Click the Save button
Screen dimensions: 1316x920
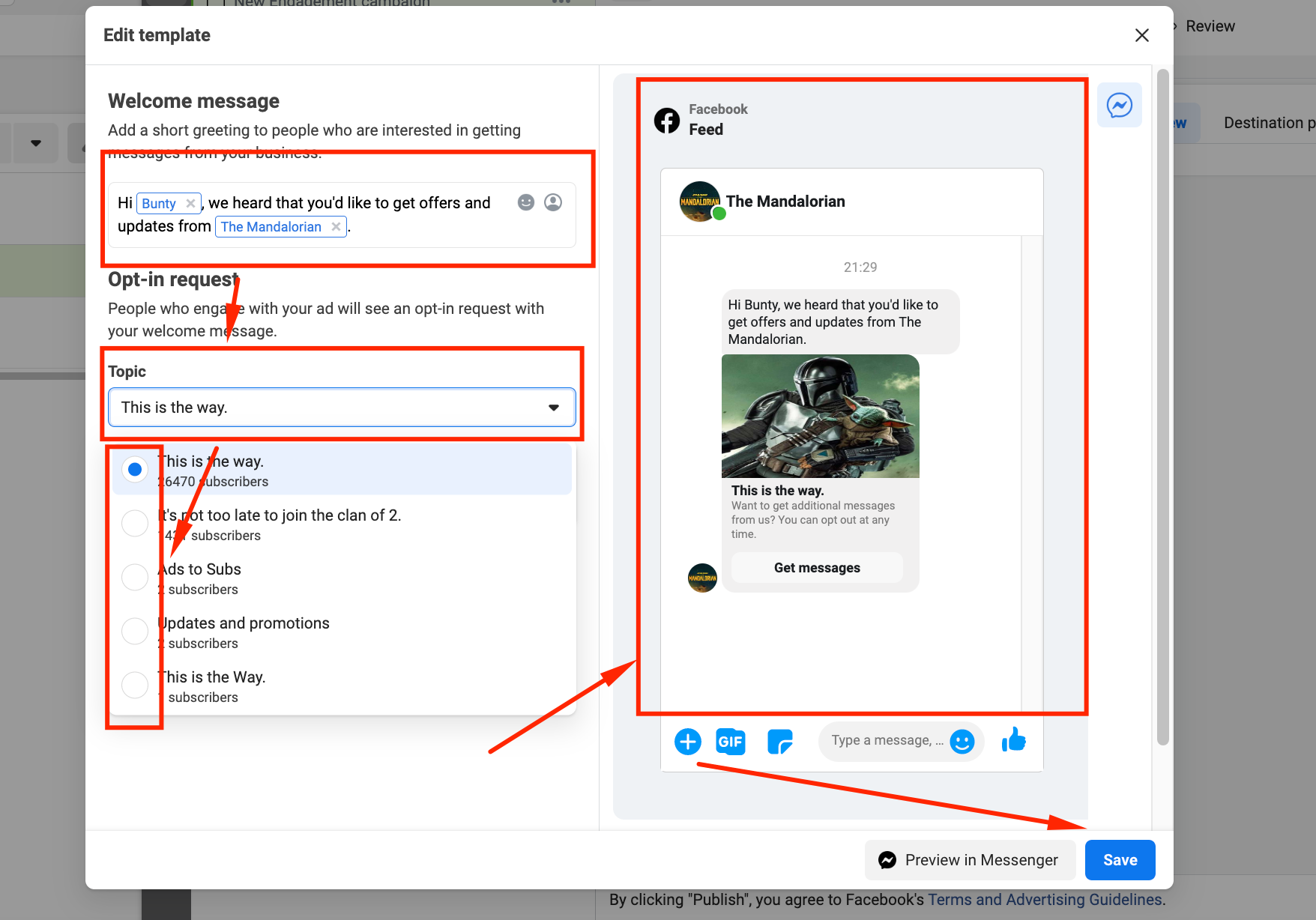point(1120,860)
